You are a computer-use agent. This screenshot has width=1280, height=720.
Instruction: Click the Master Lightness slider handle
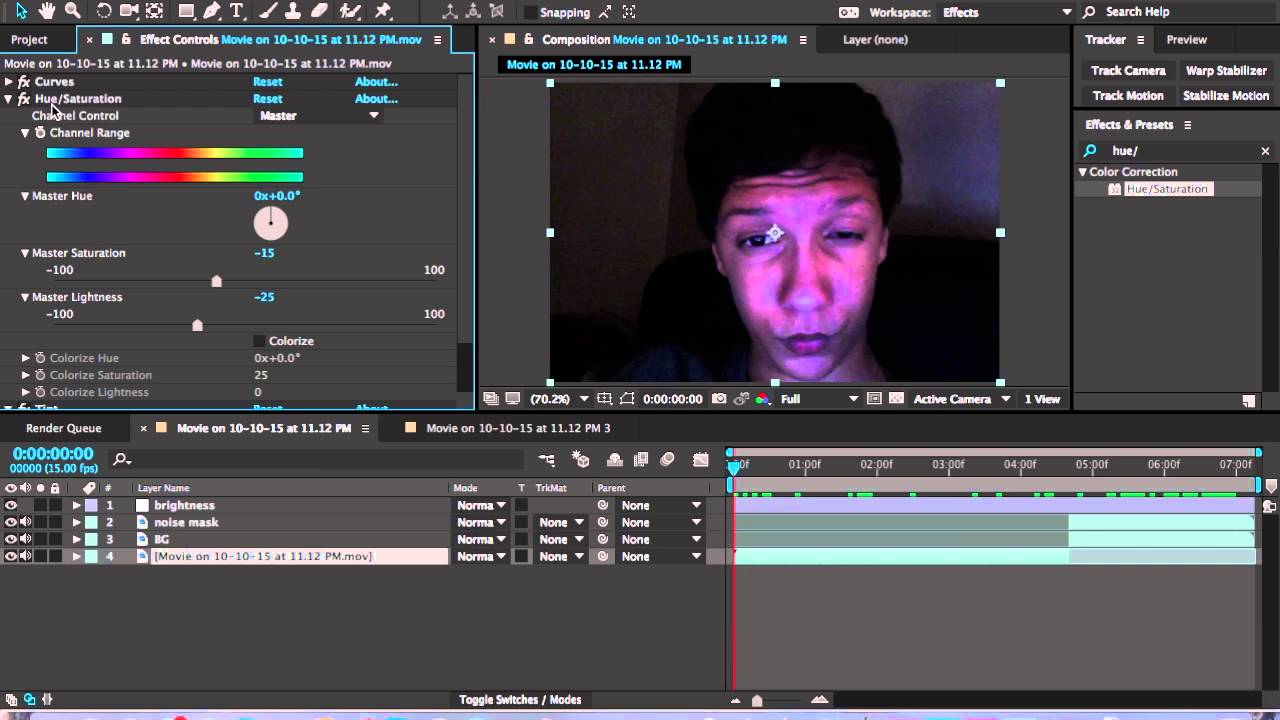197,325
